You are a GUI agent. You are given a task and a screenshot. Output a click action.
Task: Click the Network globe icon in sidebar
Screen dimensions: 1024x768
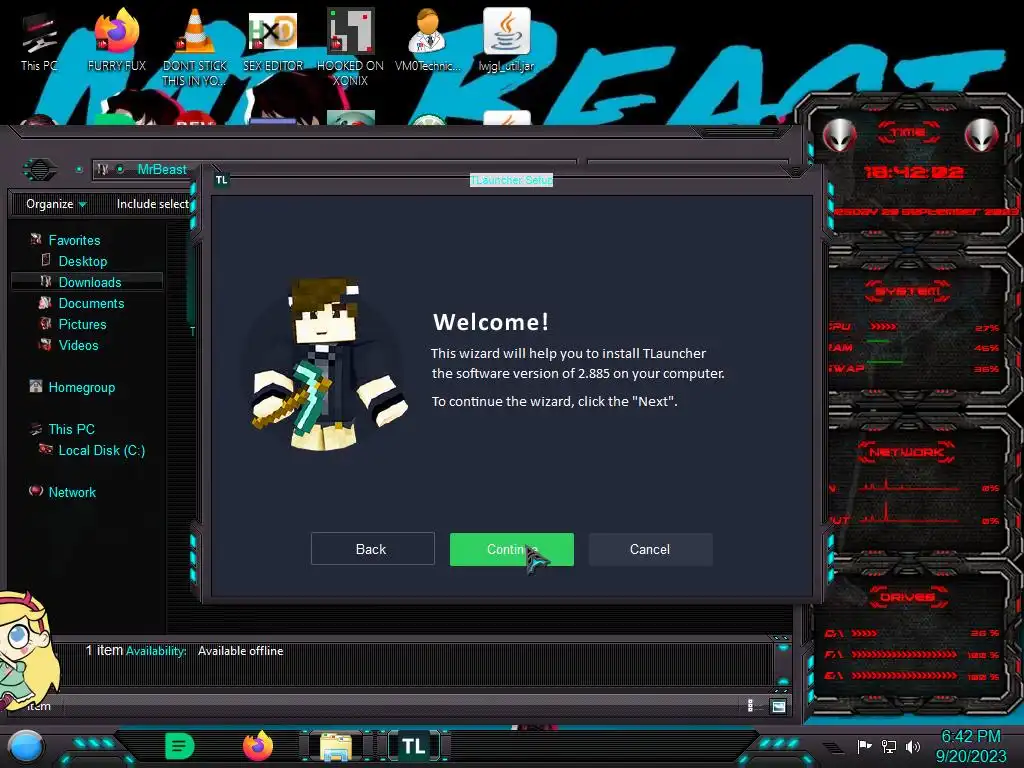pyautogui.click(x=36, y=490)
